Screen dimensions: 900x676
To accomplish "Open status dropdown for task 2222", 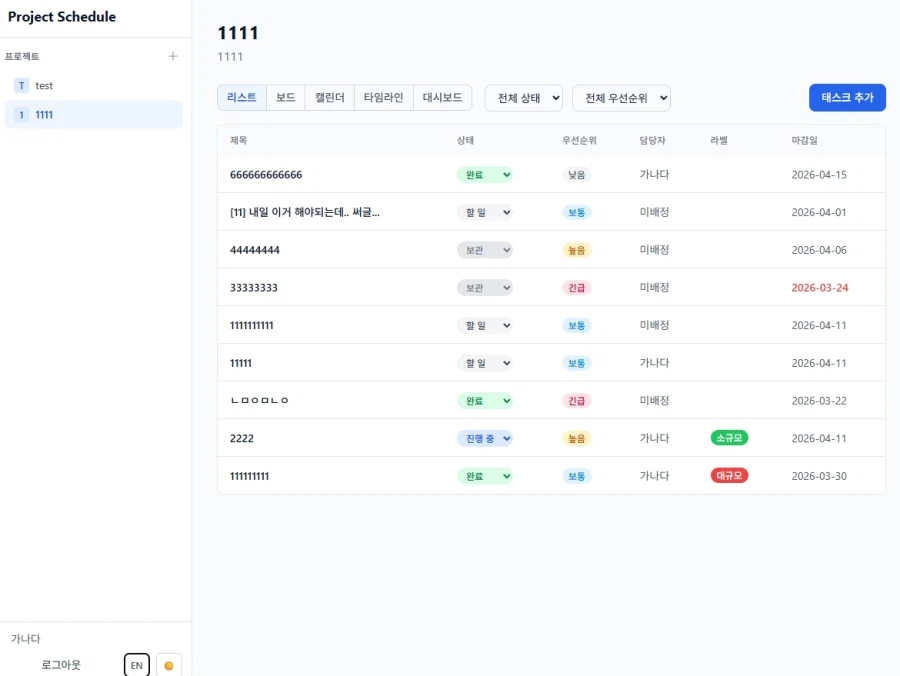I will 485,438.
